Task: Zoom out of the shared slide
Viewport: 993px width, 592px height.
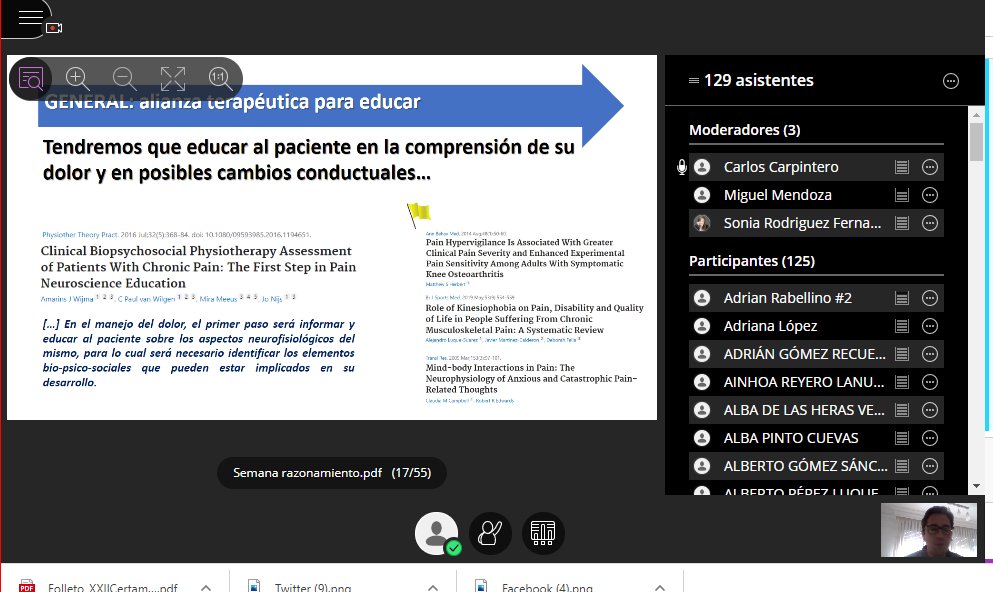Action: coord(125,79)
